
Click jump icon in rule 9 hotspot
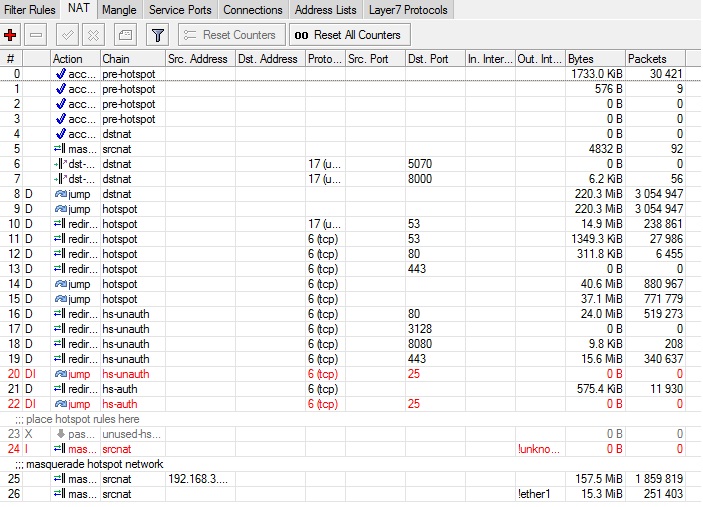(61, 209)
